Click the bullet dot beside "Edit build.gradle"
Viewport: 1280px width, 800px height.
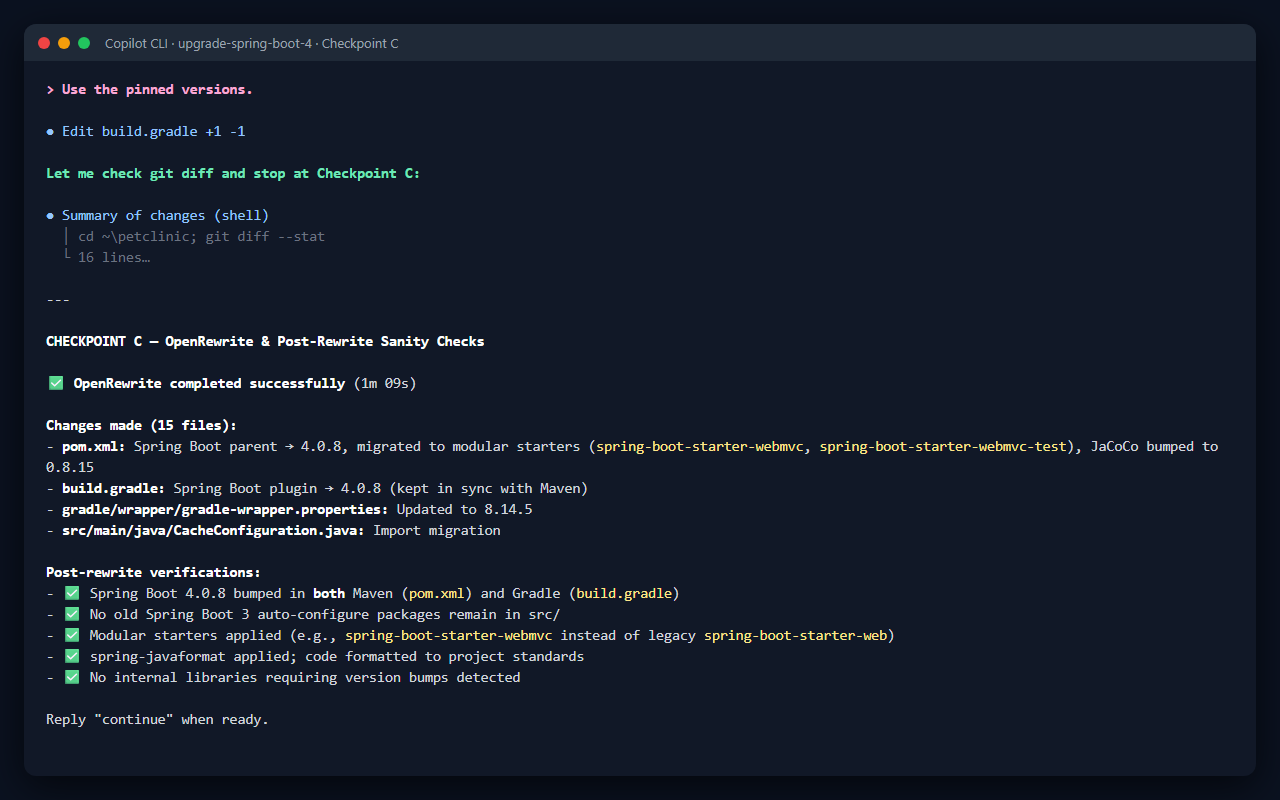(x=50, y=132)
